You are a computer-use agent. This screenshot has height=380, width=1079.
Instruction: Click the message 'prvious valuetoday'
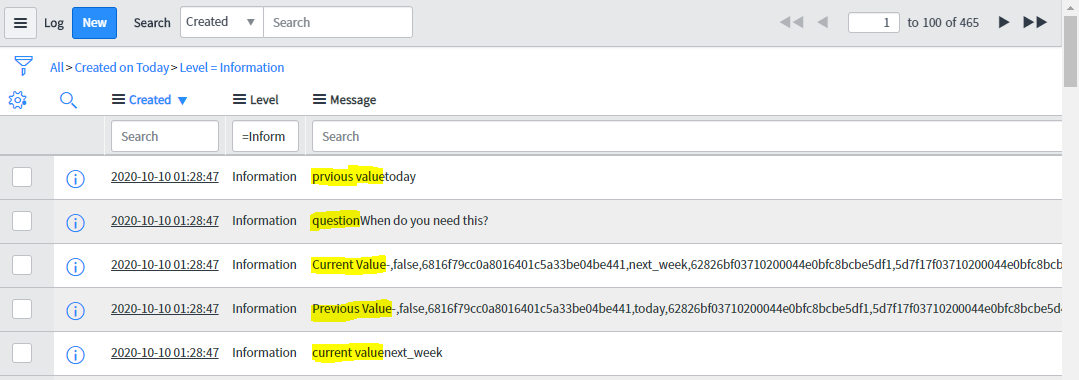point(364,177)
